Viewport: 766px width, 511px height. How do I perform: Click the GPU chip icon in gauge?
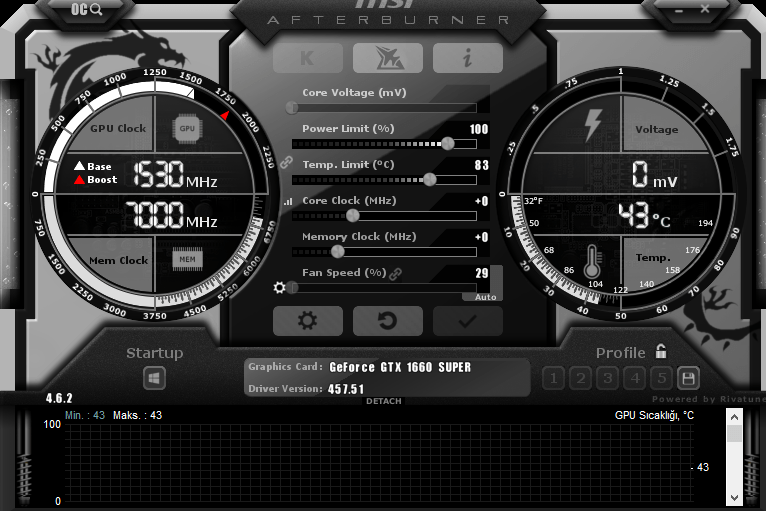tap(187, 128)
